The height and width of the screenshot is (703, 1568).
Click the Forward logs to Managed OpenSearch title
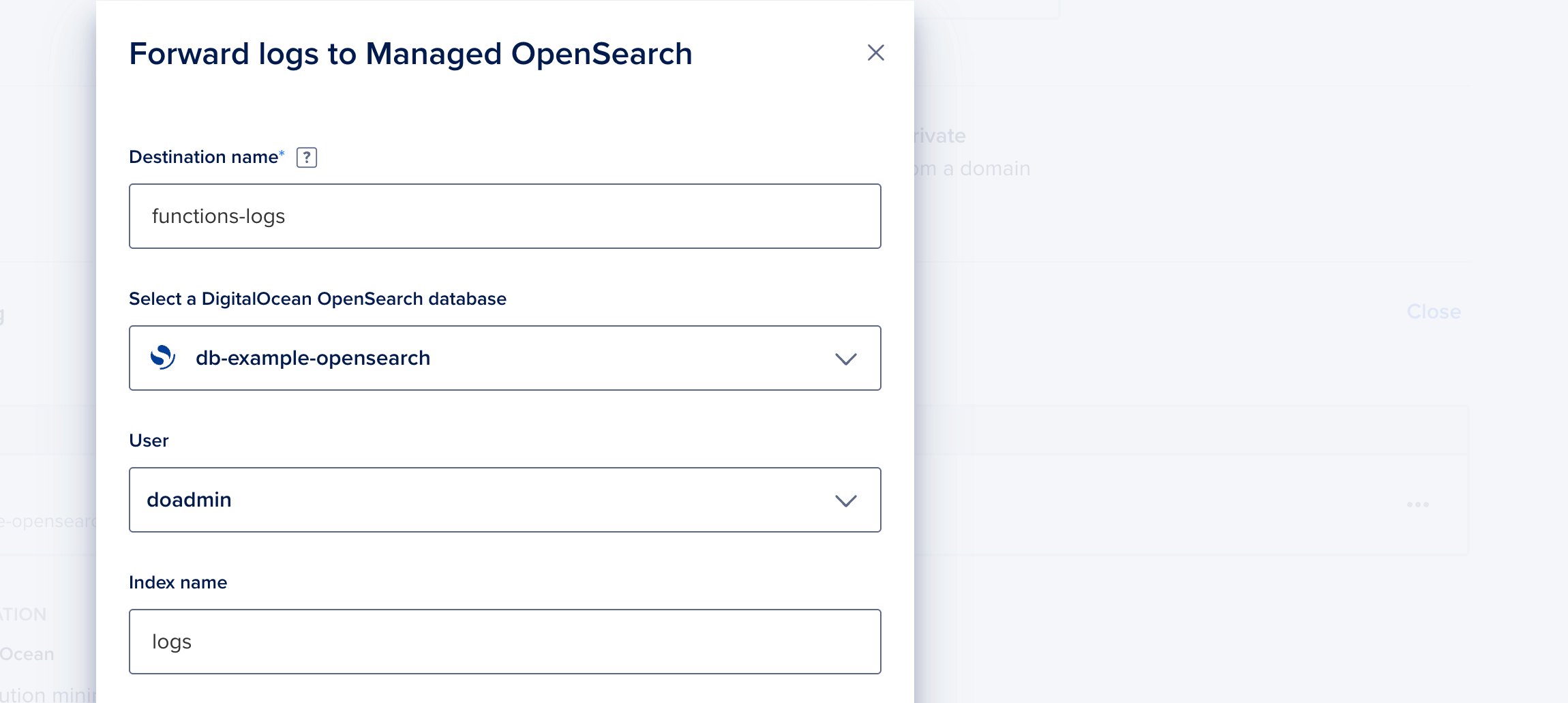tap(410, 53)
